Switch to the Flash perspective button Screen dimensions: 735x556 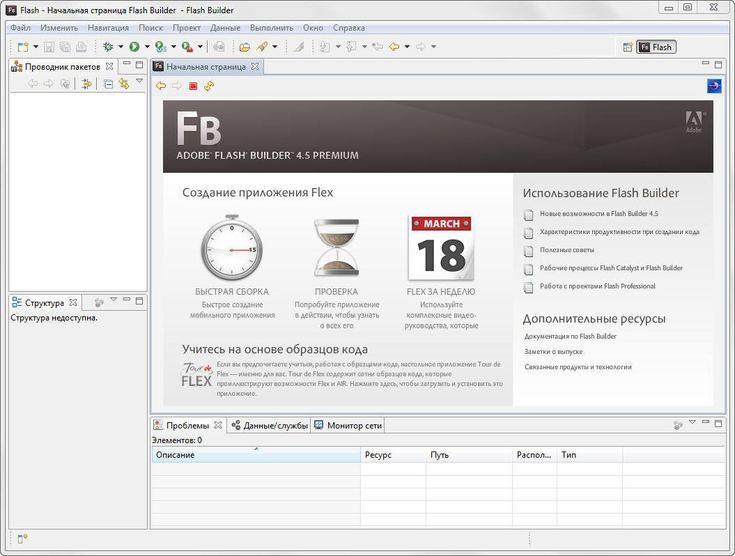pyautogui.click(x=656, y=47)
